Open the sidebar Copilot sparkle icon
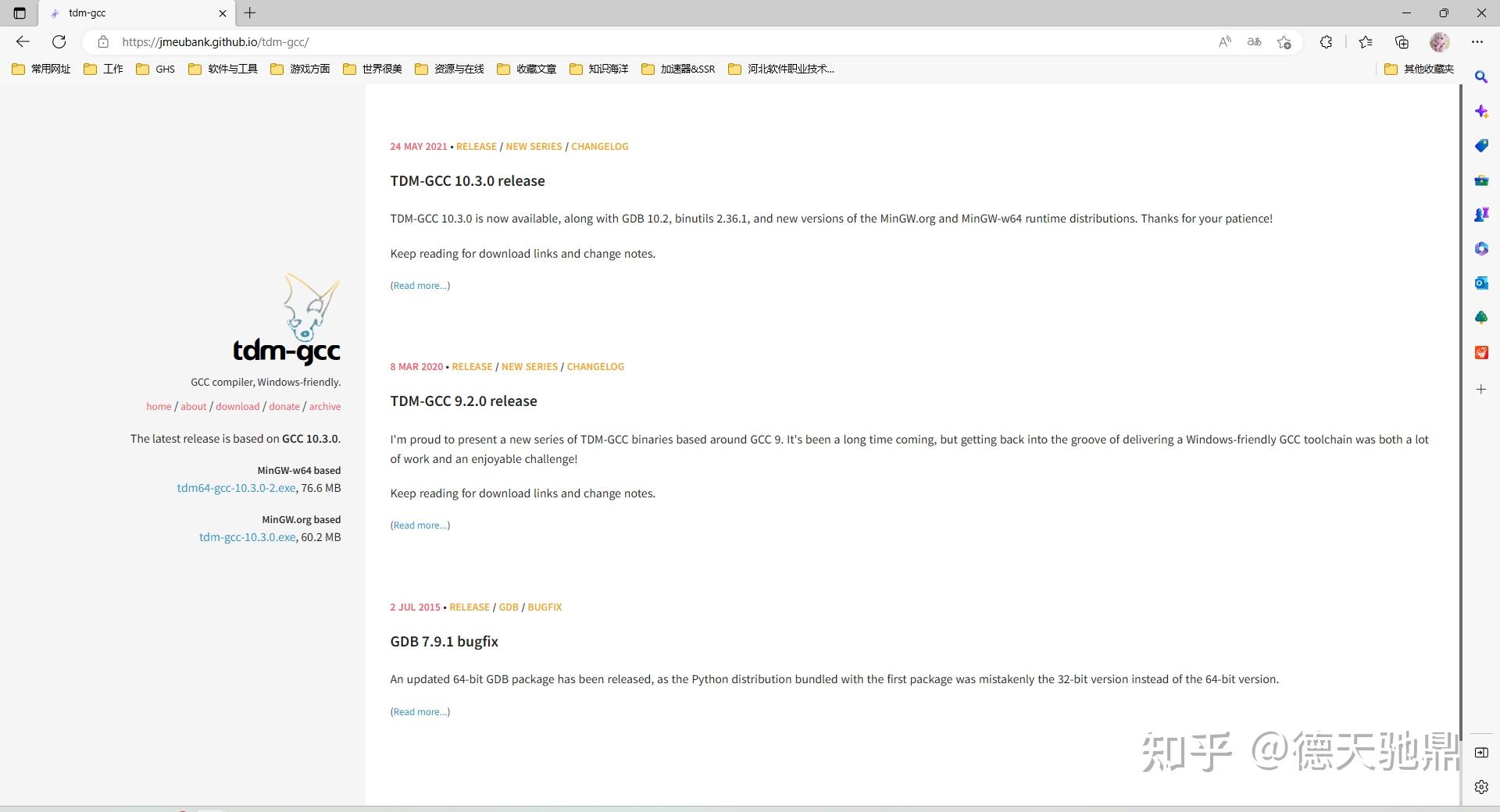Image resolution: width=1500 pixels, height=812 pixels. (x=1480, y=112)
